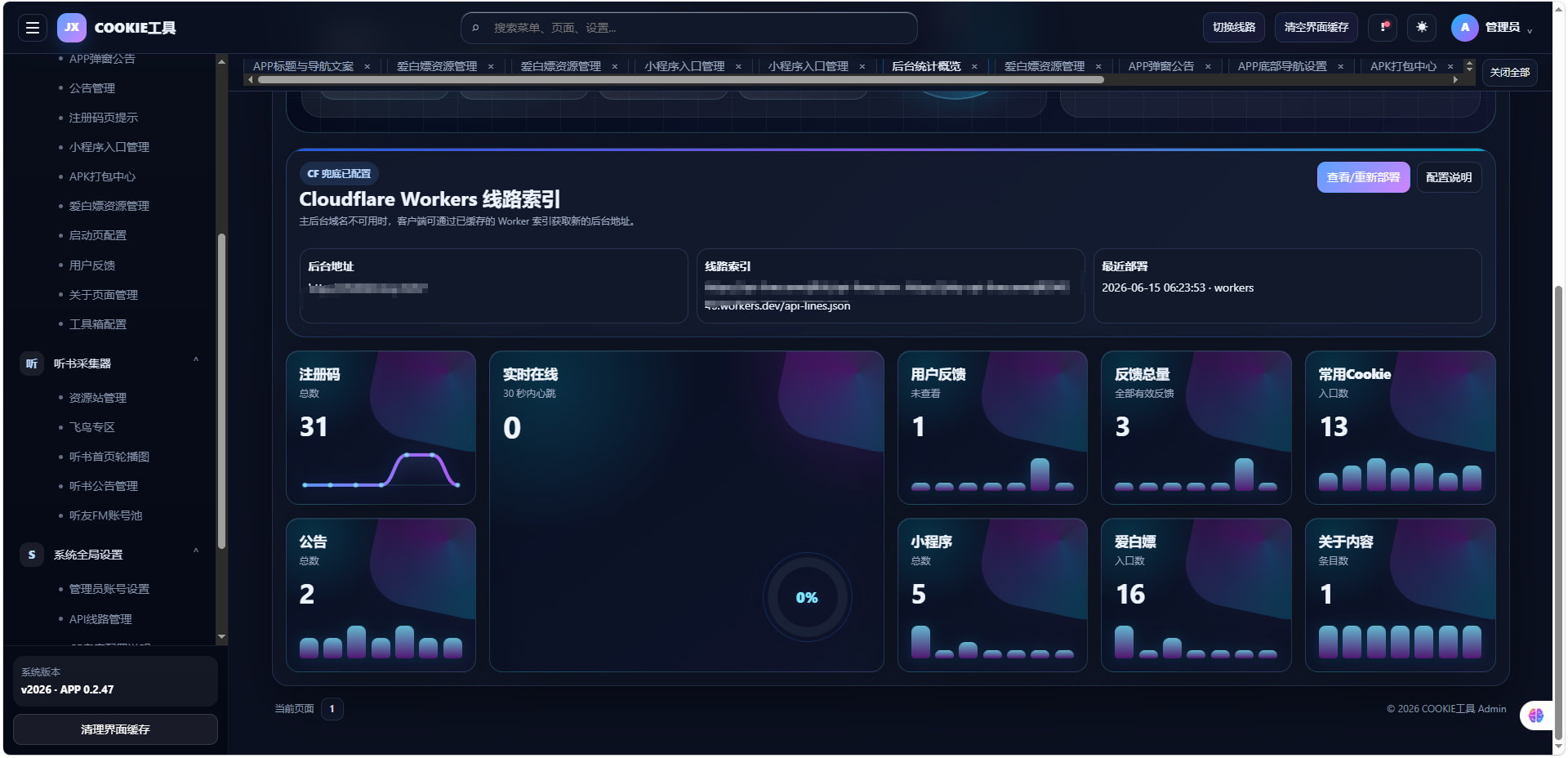Click the admin avatar icon labeled A
1568x758 pixels.
[x=1465, y=28]
